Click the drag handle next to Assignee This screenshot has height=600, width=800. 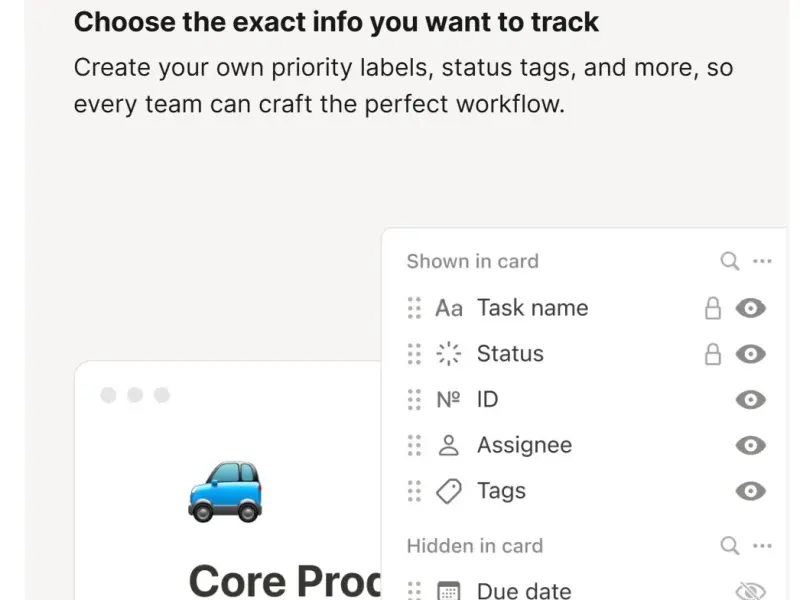[414, 445]
